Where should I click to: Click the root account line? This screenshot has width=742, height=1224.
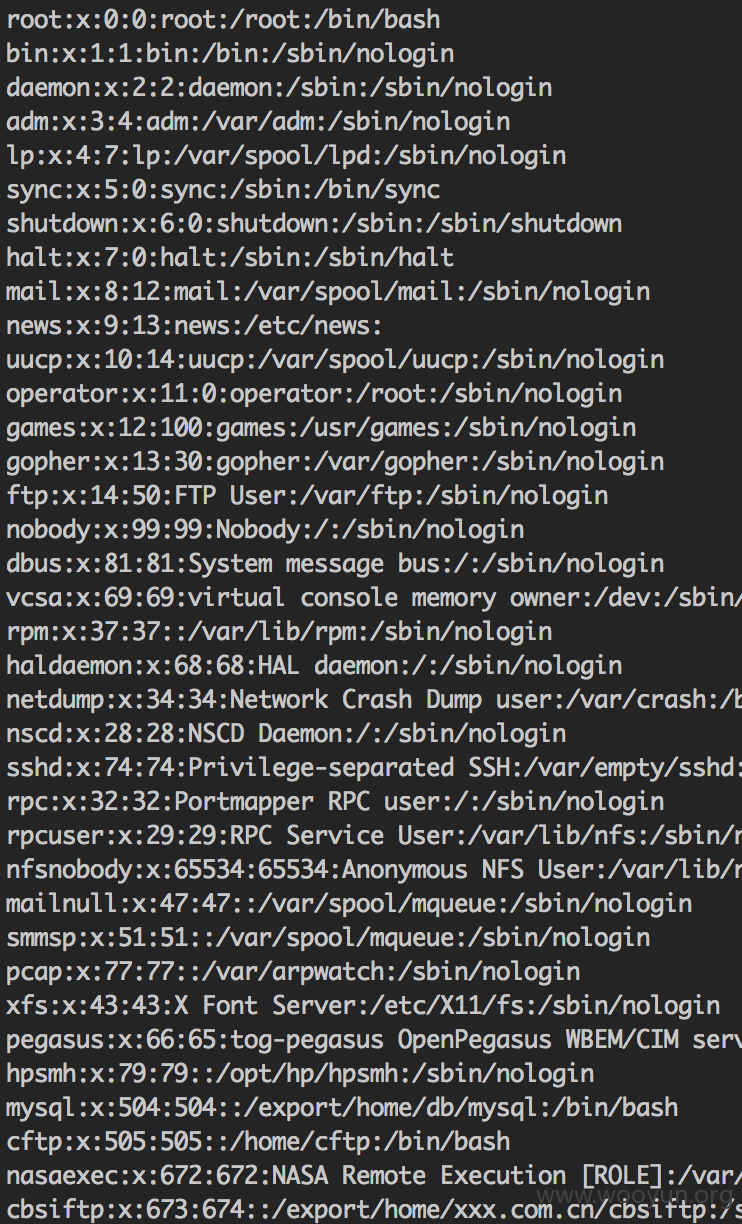tap(223, 19)
